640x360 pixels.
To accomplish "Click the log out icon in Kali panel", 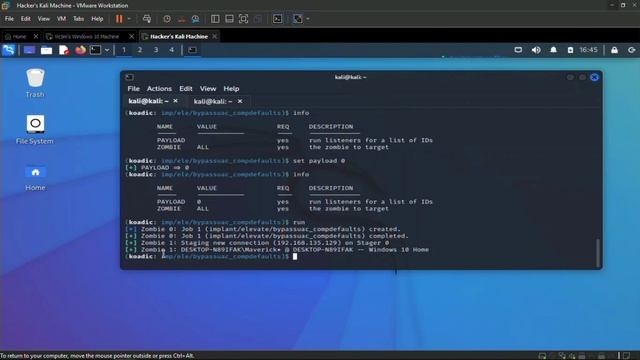I will (631, 50).
